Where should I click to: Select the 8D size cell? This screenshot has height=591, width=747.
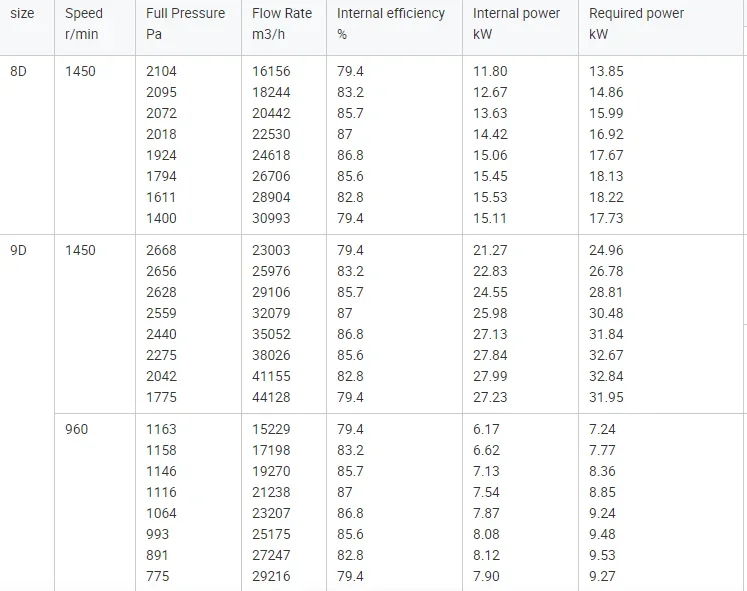[x=19, y=71]
